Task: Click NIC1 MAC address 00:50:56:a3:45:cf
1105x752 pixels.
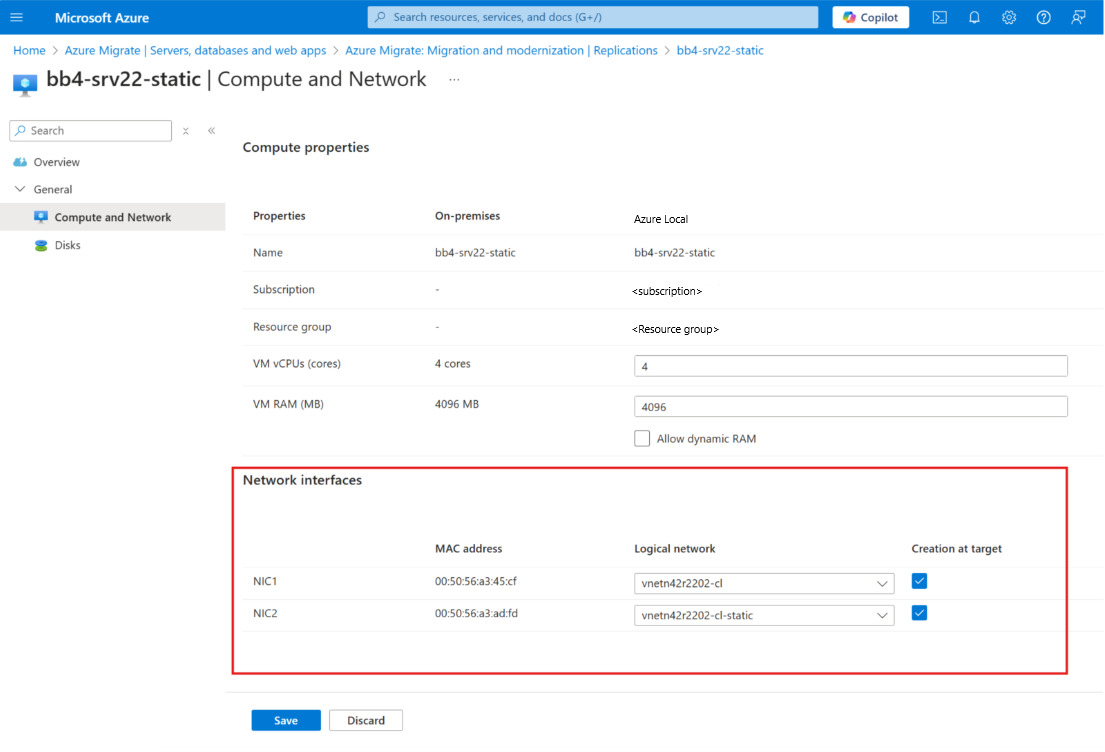Action: [476, 581]
